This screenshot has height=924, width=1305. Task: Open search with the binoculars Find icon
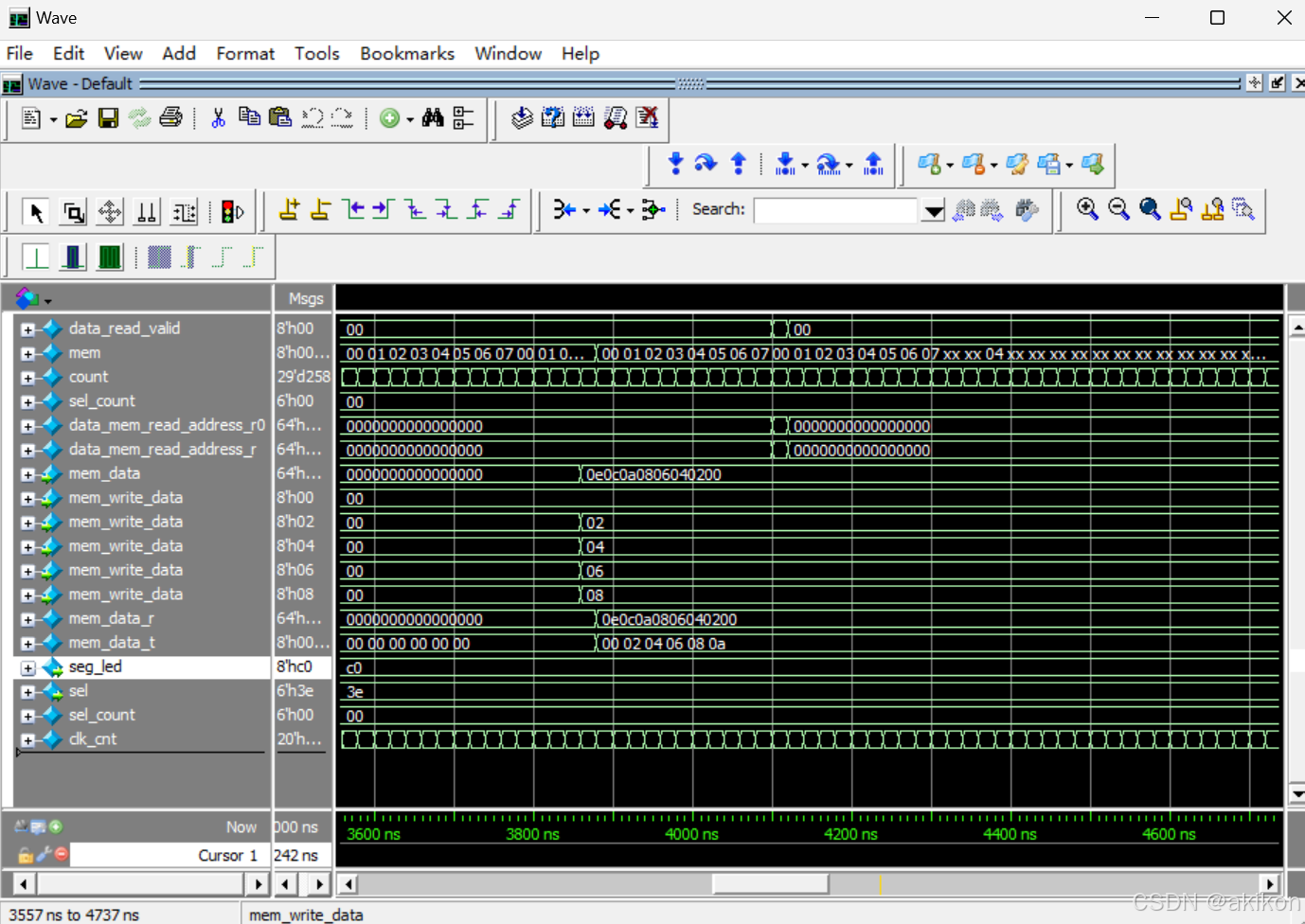pyautogui.click(x=432, y=117)
